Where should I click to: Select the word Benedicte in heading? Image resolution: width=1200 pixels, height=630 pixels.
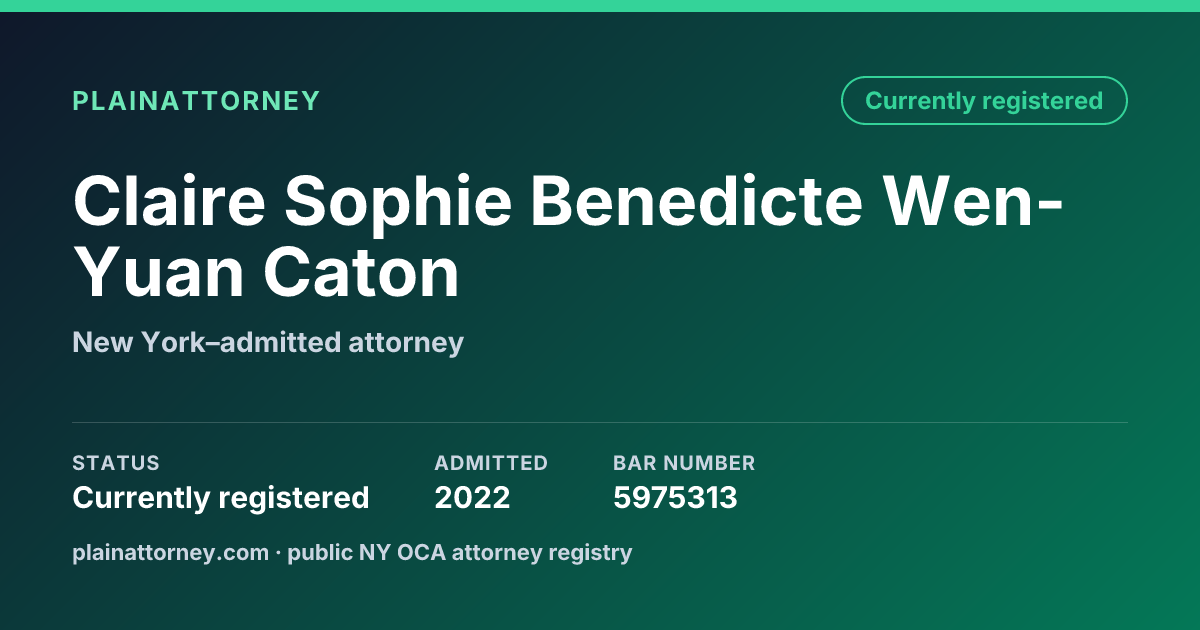click(696, 200)
